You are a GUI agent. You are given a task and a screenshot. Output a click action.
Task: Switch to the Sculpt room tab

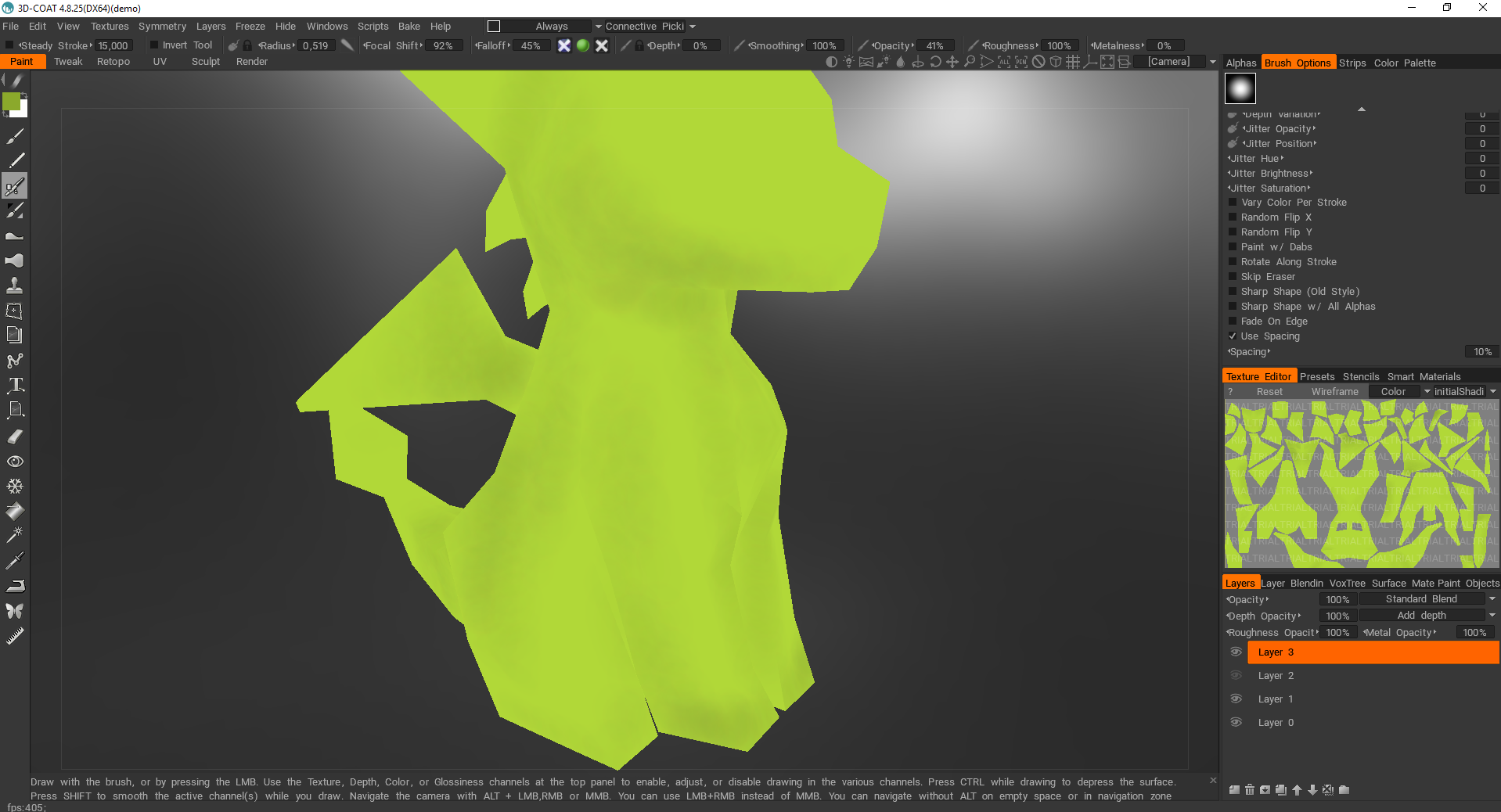coord(206,62)
